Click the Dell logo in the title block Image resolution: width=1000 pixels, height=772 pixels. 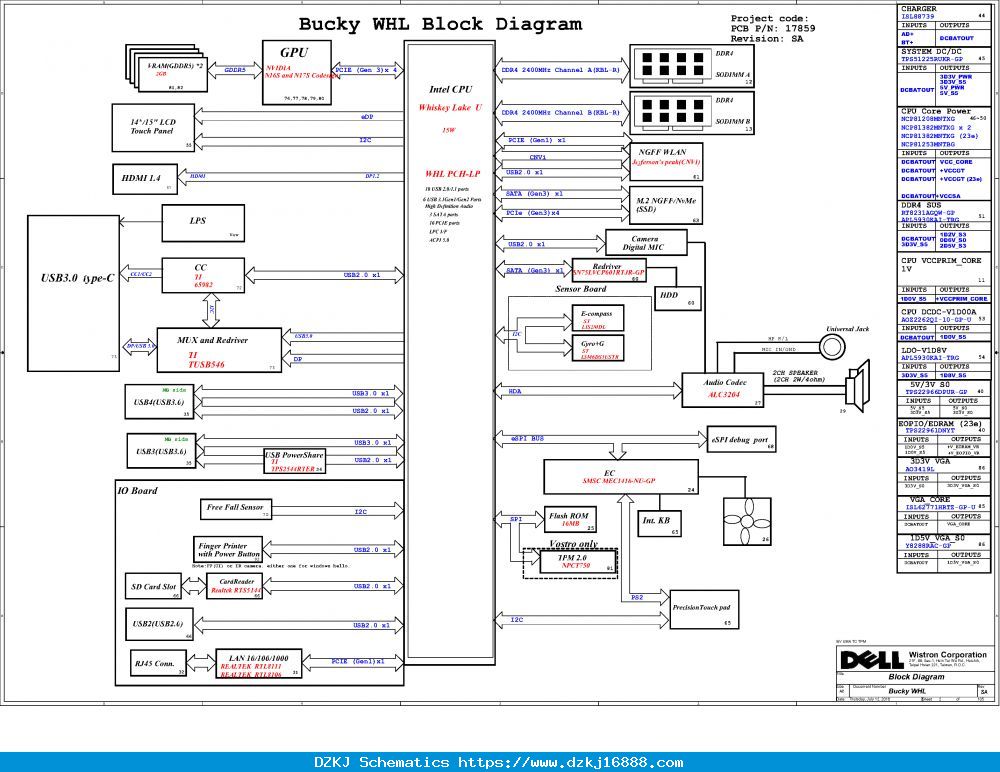click(x=872, y=659)
